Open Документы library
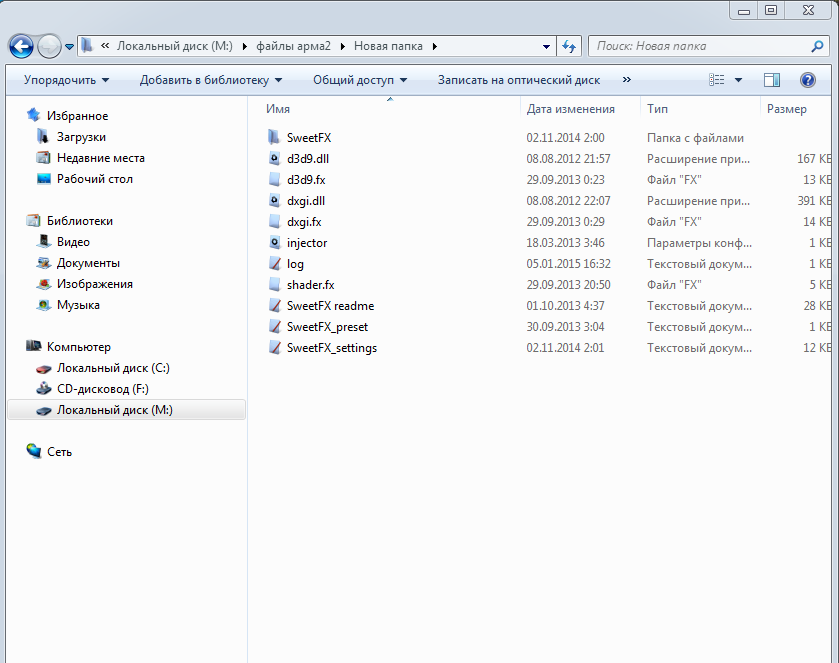839x663 pixels. click(88, 263)
